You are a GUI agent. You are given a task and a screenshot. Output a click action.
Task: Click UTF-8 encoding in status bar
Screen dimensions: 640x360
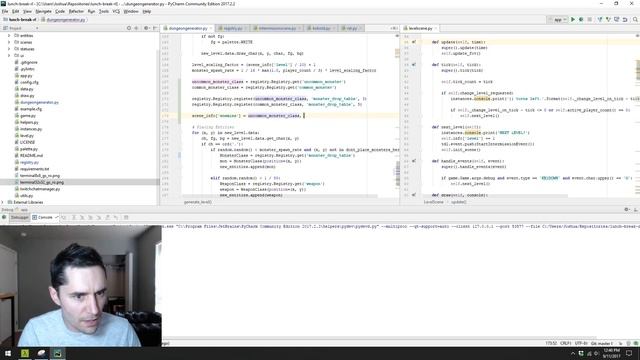[581, 343]
